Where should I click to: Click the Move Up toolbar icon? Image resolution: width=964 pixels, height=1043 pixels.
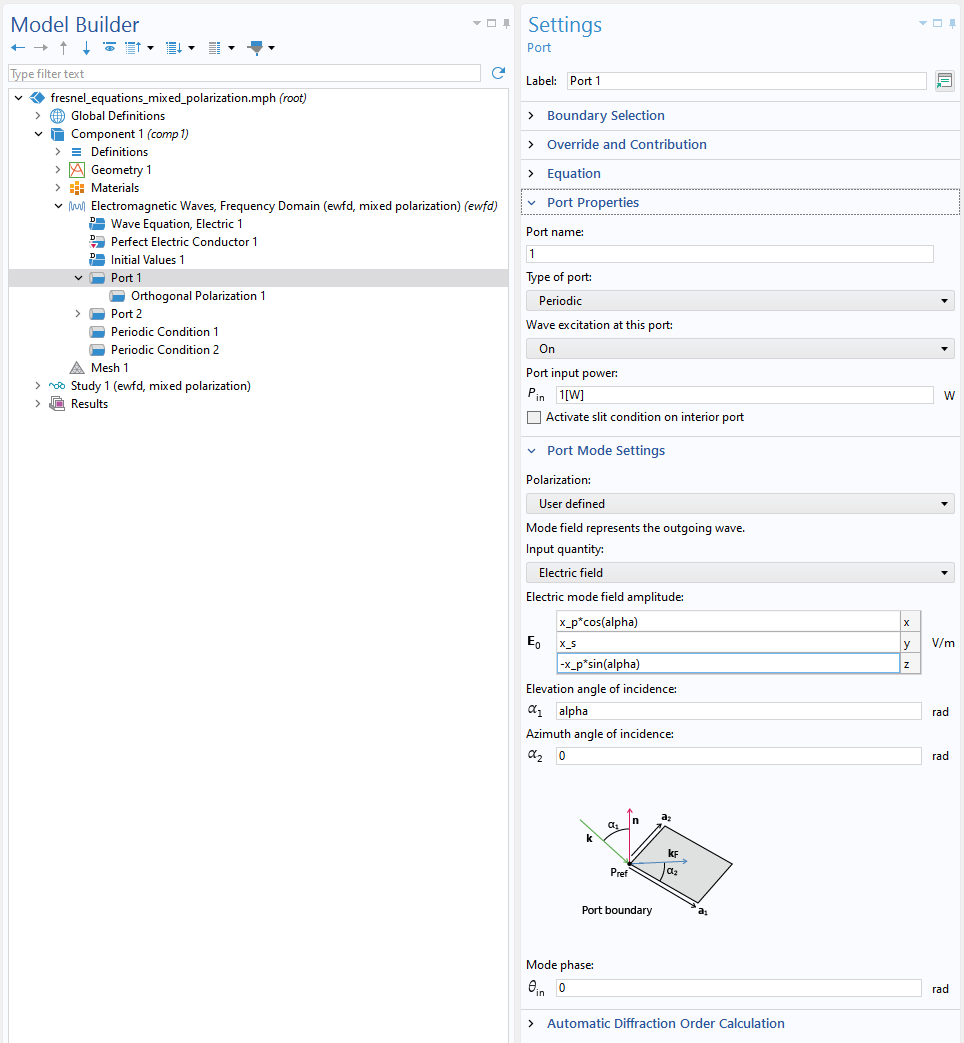pos(62,47)
